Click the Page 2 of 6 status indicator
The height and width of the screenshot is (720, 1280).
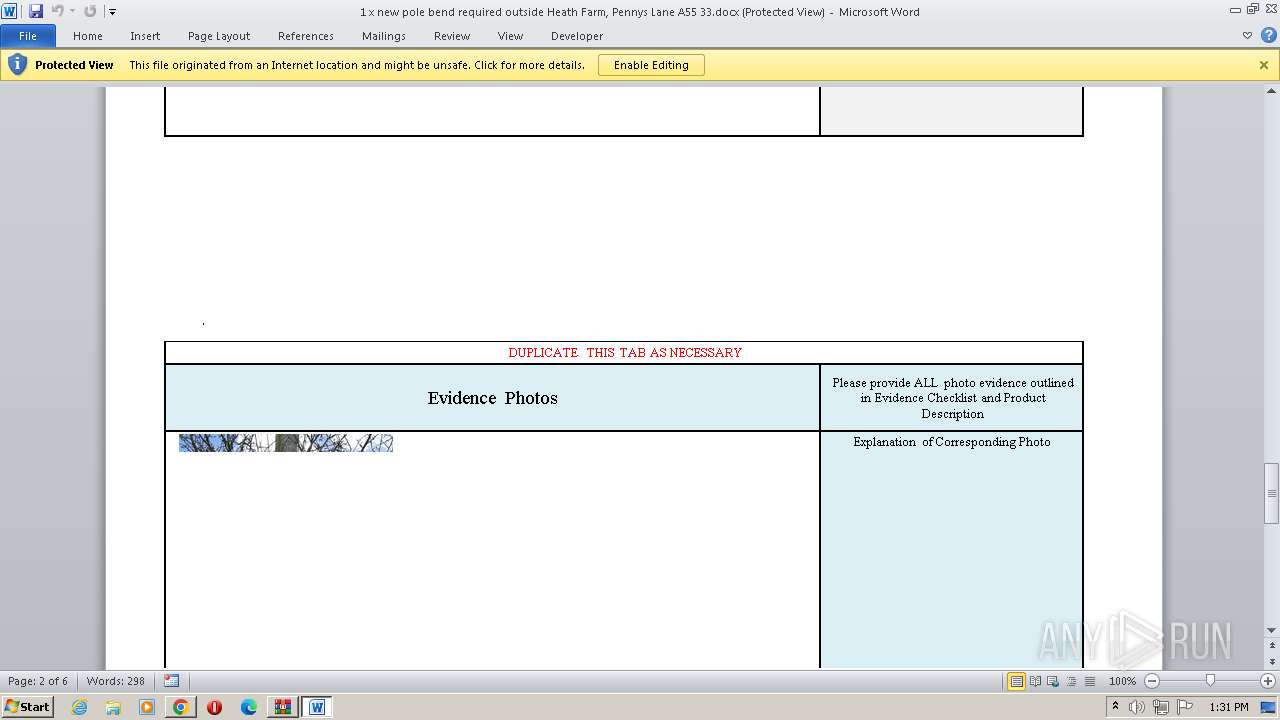pos(38,681)
